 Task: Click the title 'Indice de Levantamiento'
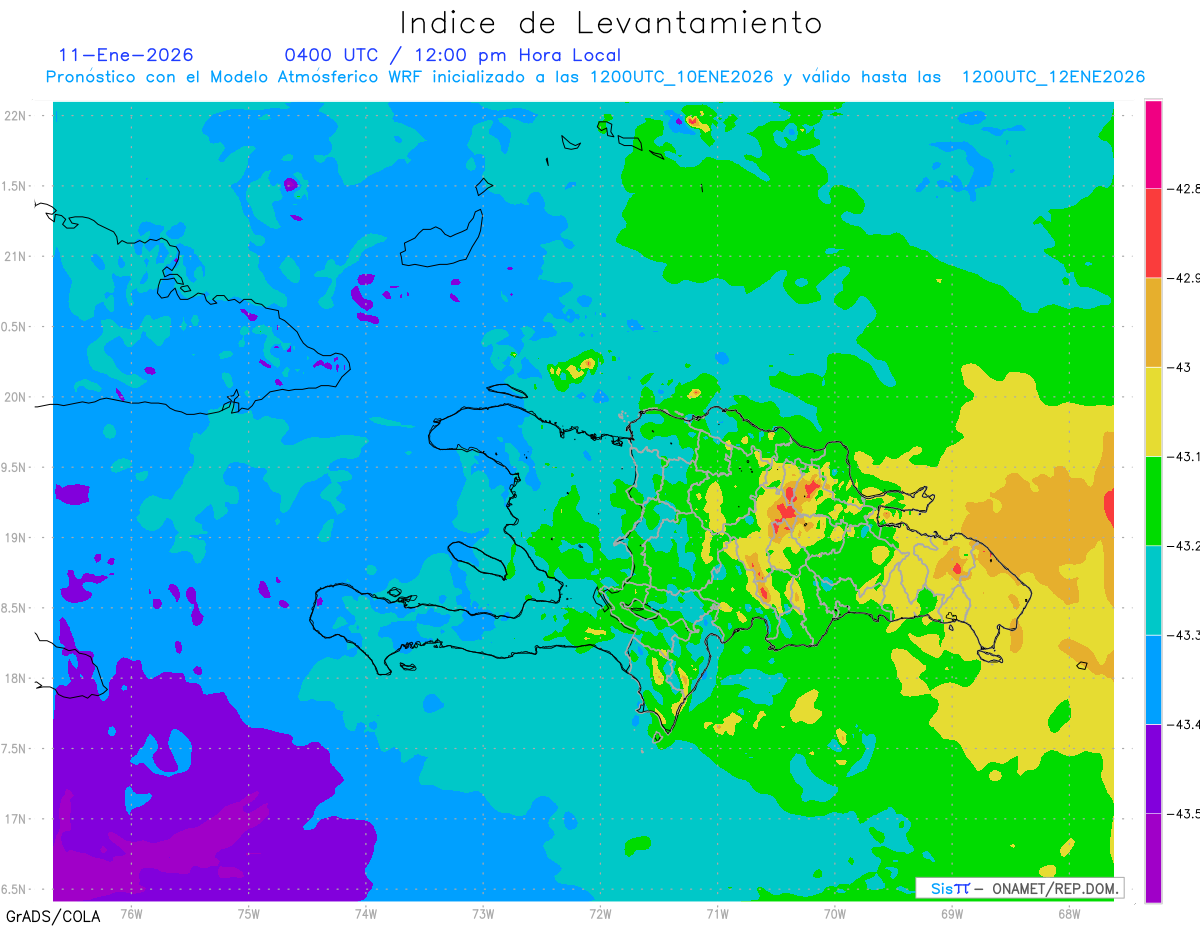[611, 23]
